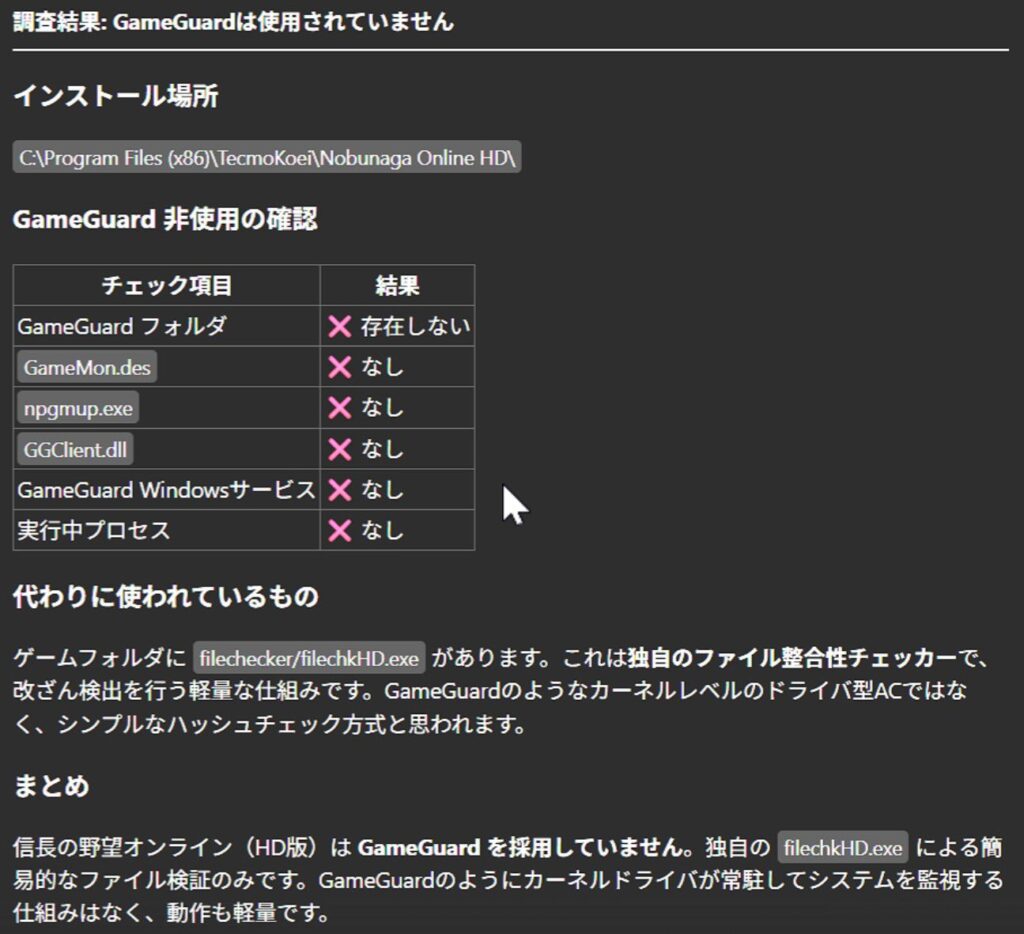Click the filechkHD.exe label in まとめ section
The height and width of the screenshot is (934, 1024).
pos(843,849)
